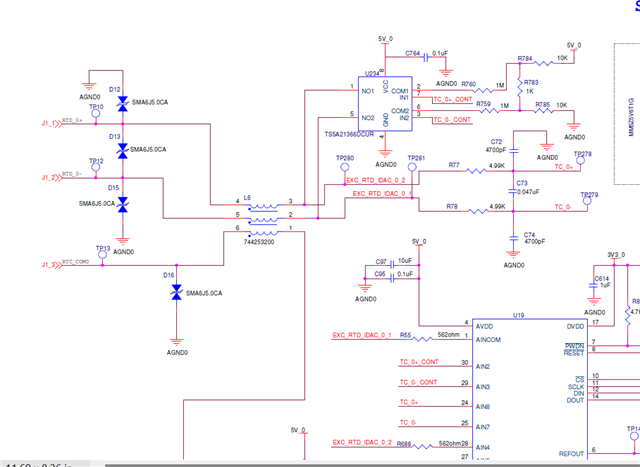Select the TP10 test point circle

[96, 113]
